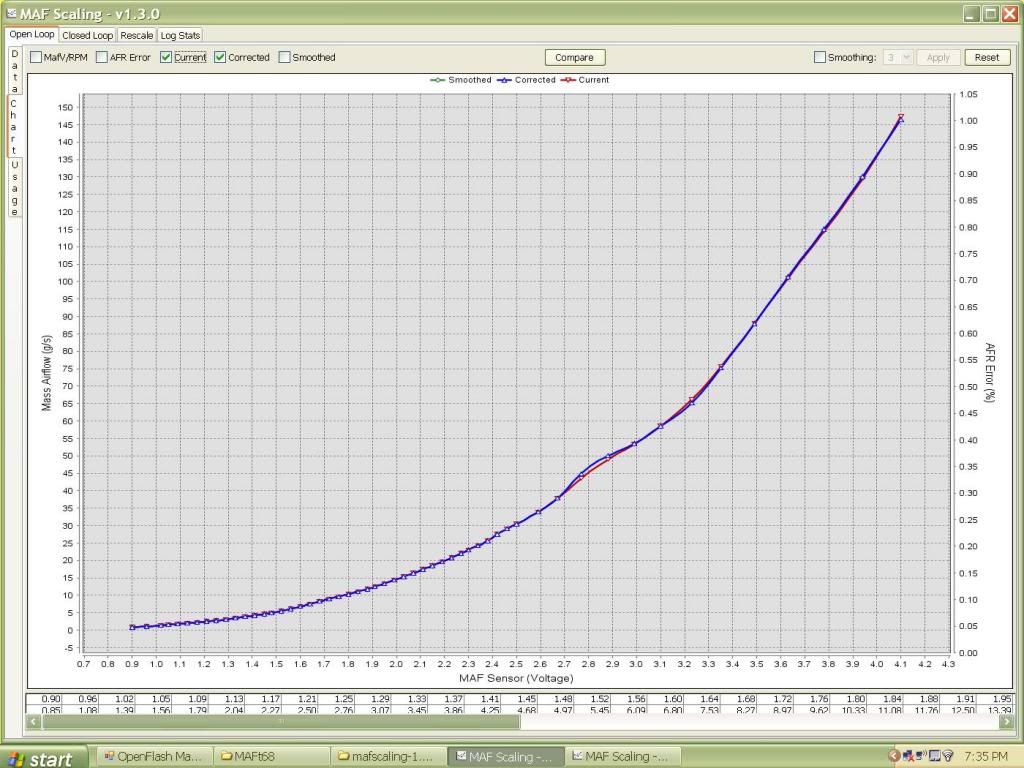1024x768 pixels.
Task: Uncheck the Current curve checkbox
Action: pos(167,58)
